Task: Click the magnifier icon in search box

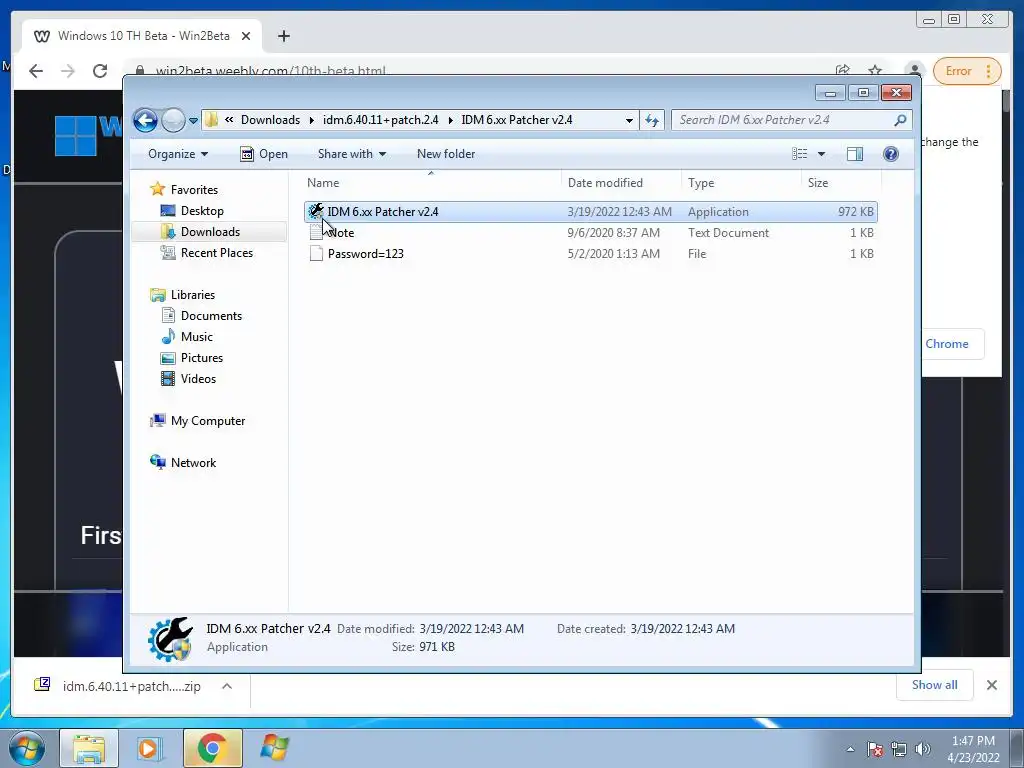Action: point(901,120)
